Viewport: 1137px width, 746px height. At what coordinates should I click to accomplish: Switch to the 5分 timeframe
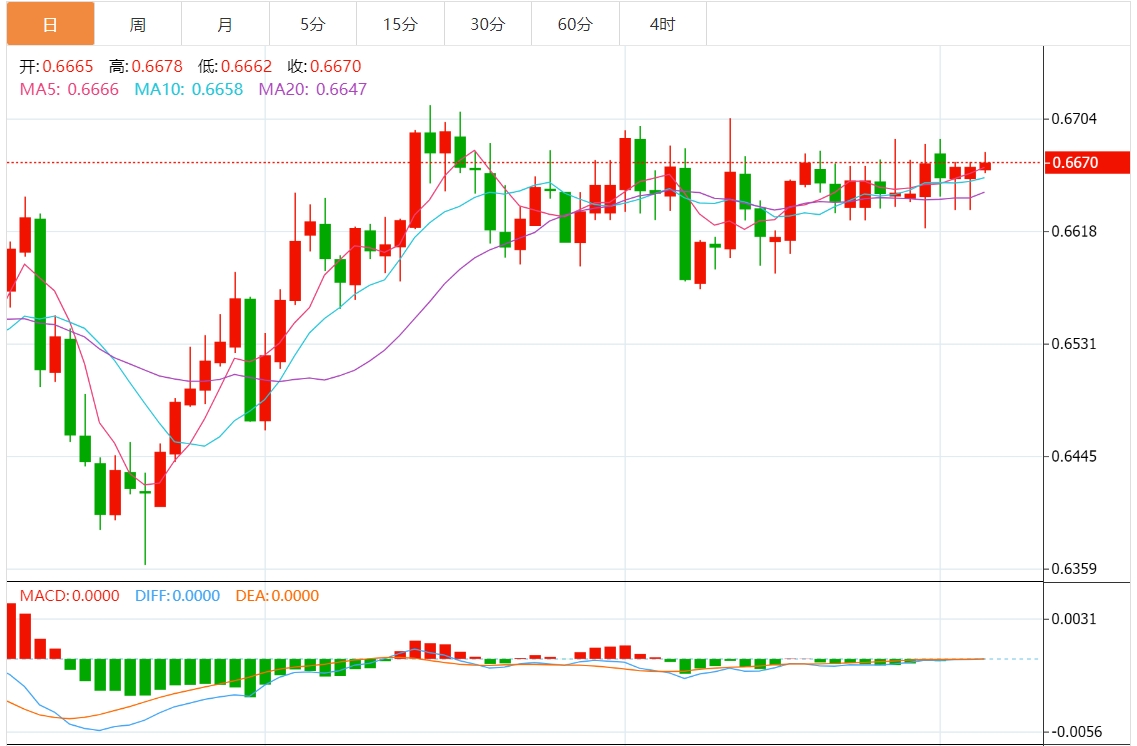[312, 24]
